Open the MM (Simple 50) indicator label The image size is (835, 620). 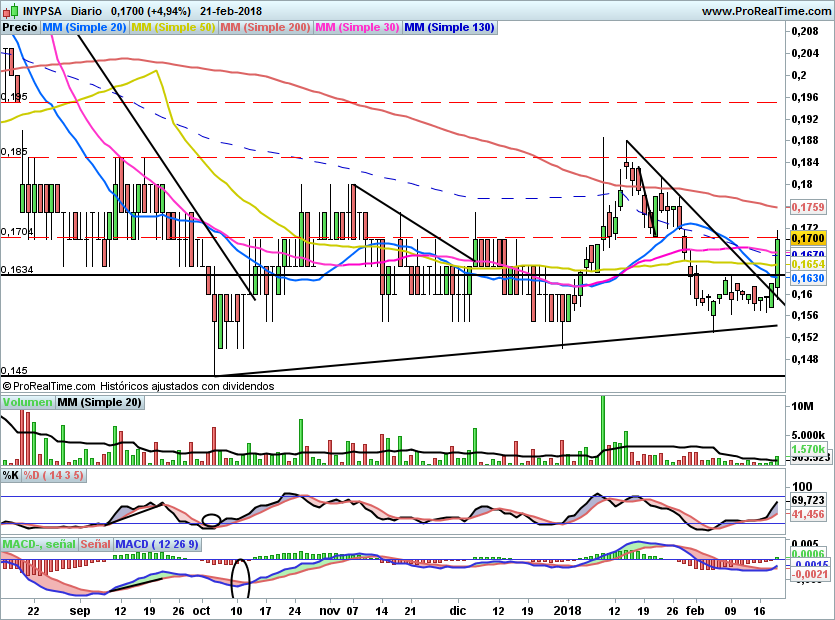[173, 28]
